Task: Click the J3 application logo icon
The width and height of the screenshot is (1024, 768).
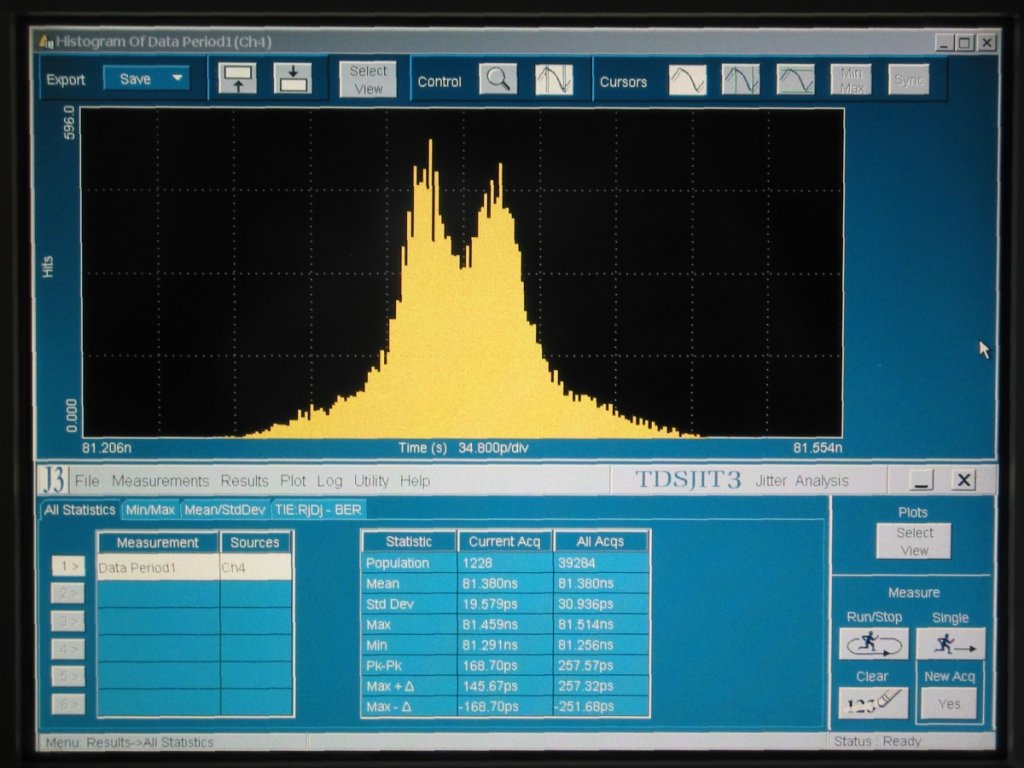Action: coord(54,480)
